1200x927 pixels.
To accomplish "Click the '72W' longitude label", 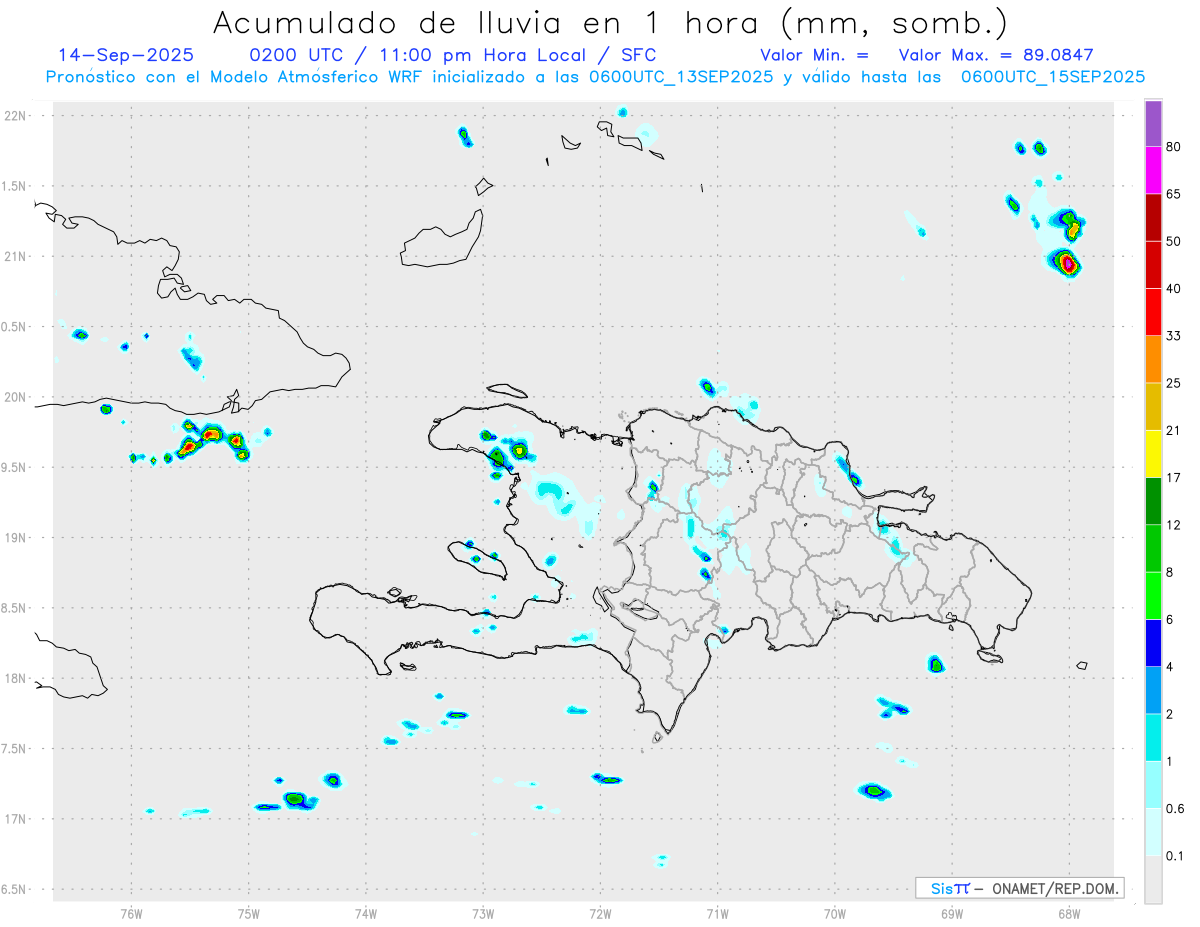I will click(x=600, y=913).
